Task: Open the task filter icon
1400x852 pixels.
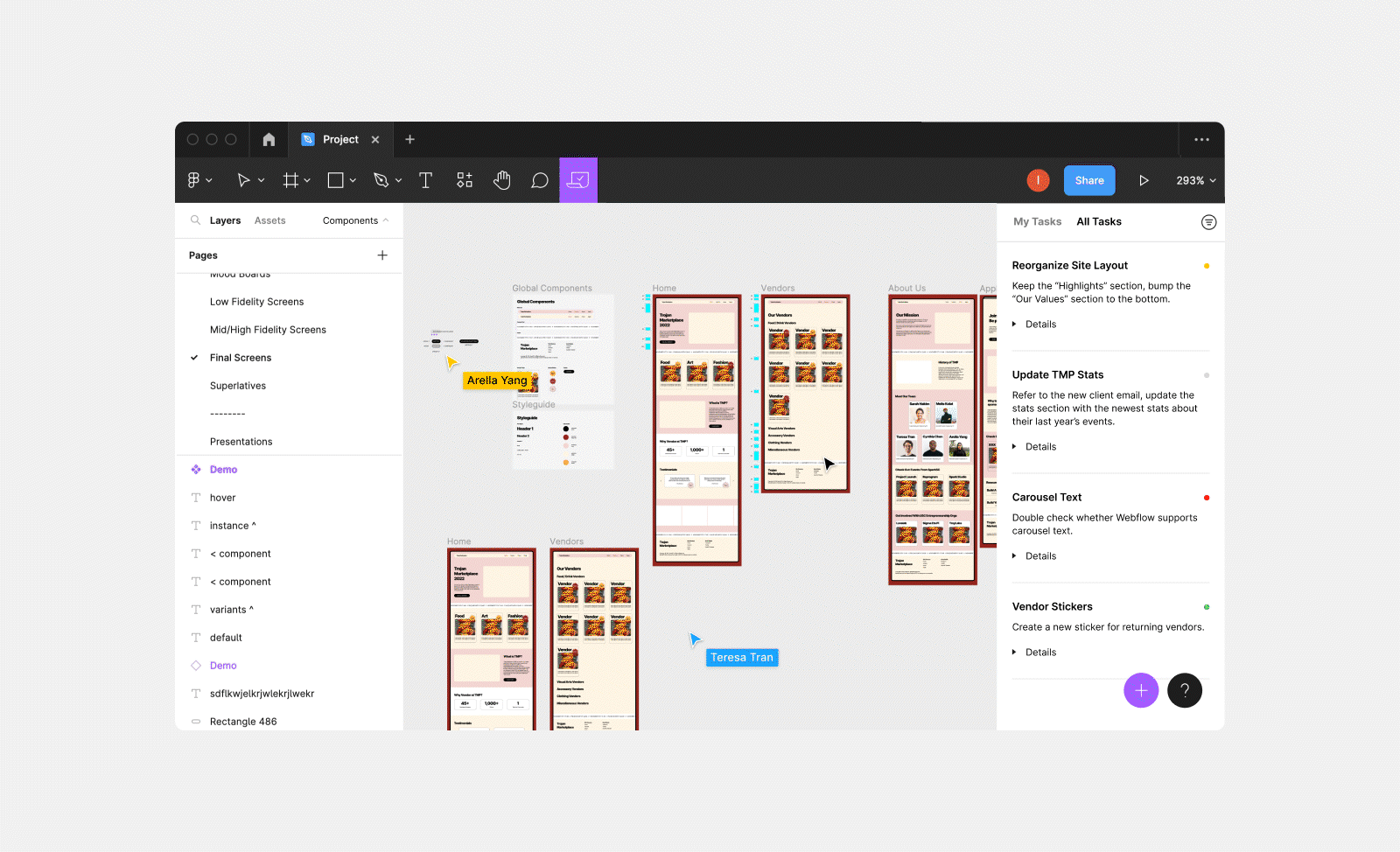Action: pyautogui.click(x=1208, y=222)
